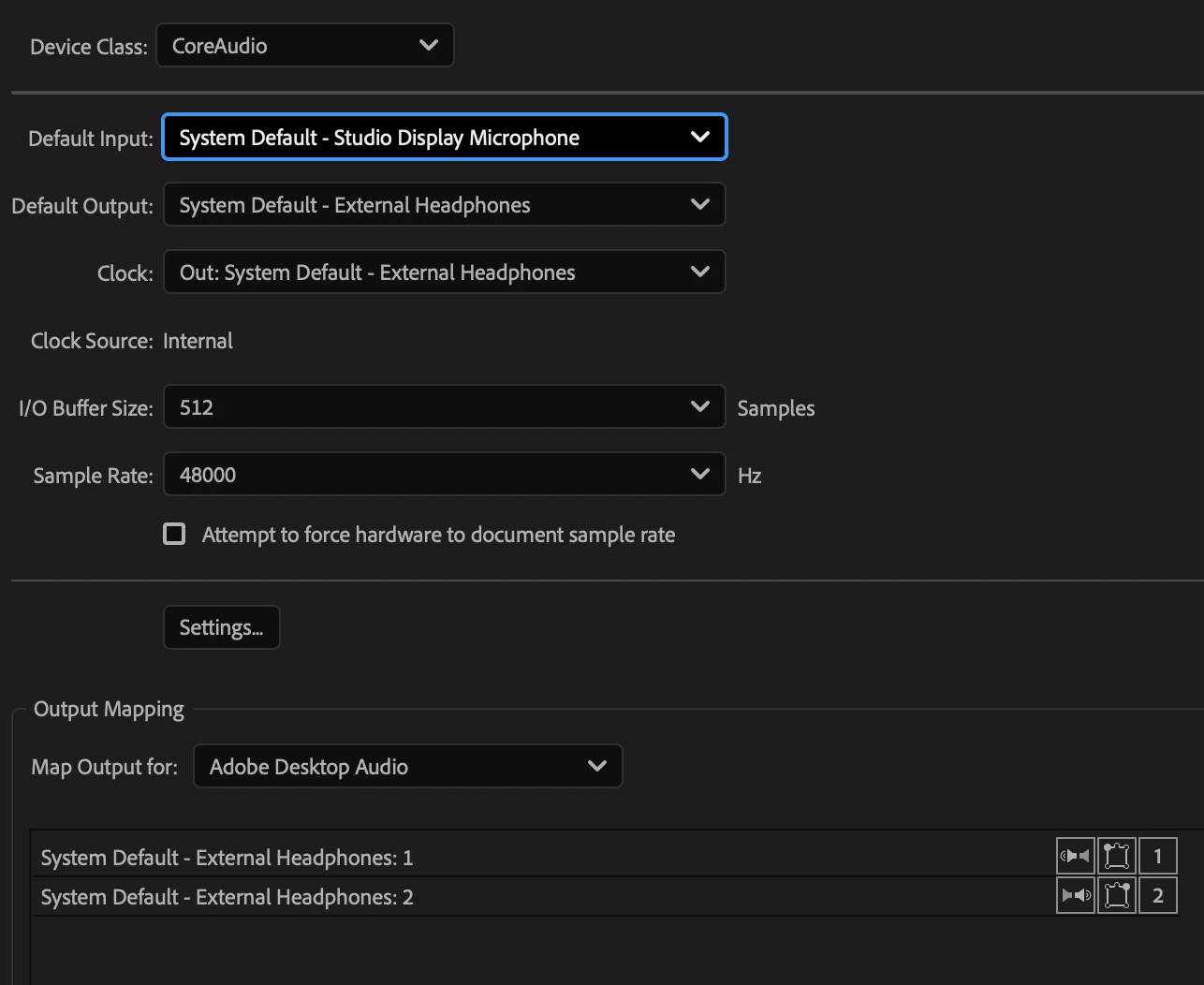Image resolution: width=1204 pixels, height=985 pixels.
Task: Click the channel 2 box icon
Action: pyautogui.click(x=1157, y=895)
